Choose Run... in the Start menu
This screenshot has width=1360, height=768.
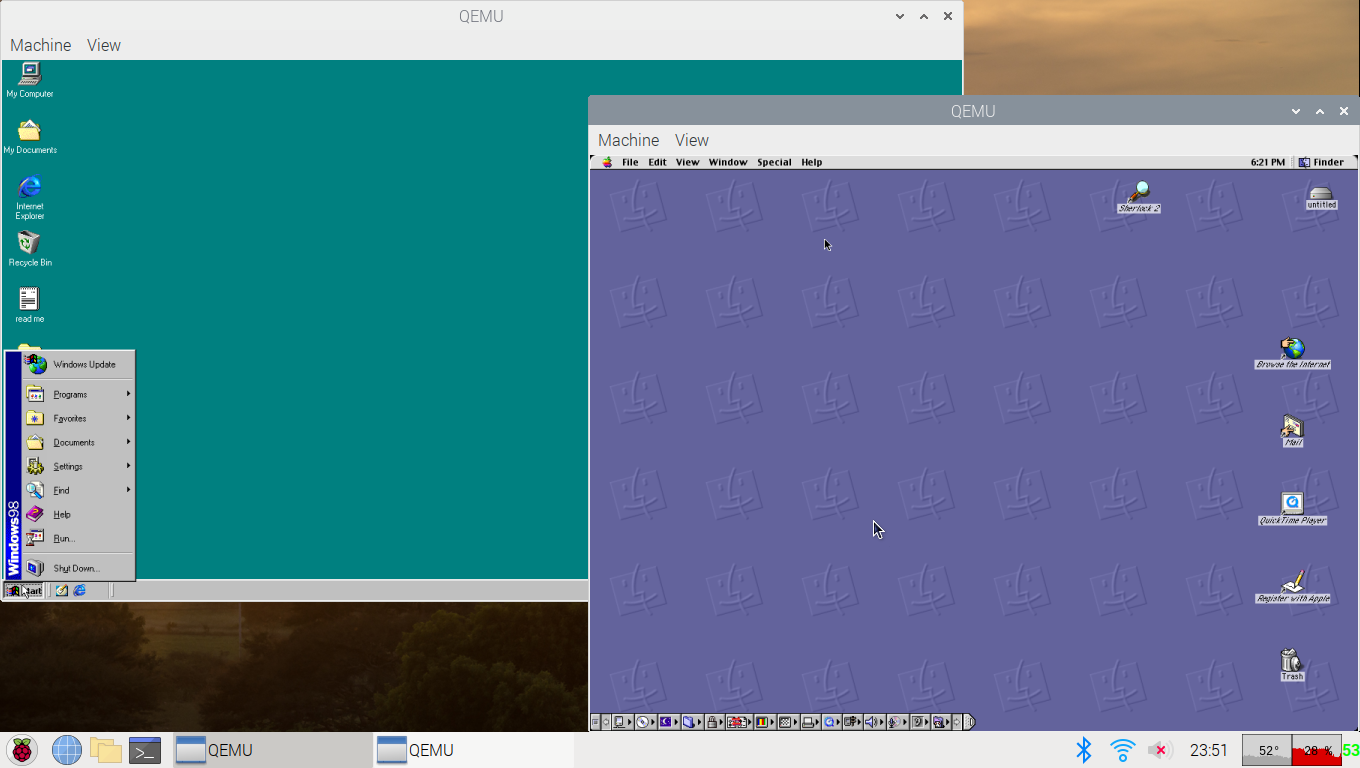78,538
